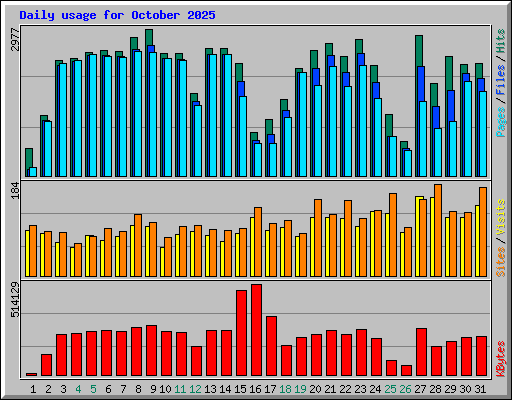Click the Sites / Visits legend label
The height and width of the screenshot is (400, 512).
[500, 238]
